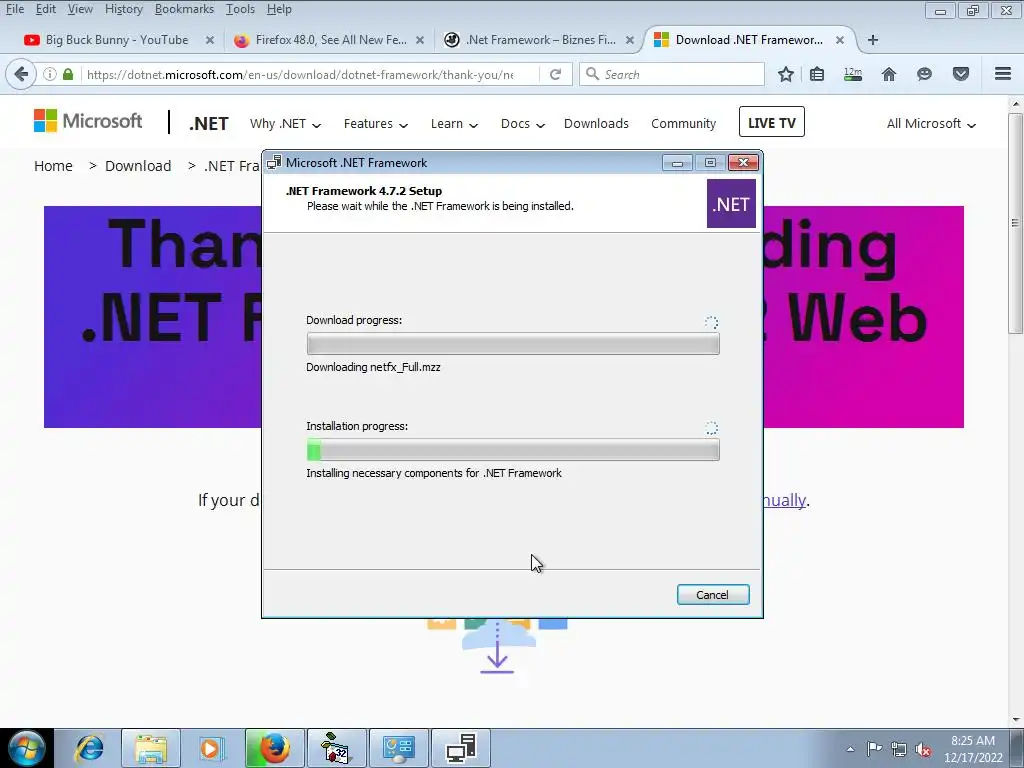This screenshot has width=1024, height=768.
Task: Click the network tray icon
Action: [899, 749]
